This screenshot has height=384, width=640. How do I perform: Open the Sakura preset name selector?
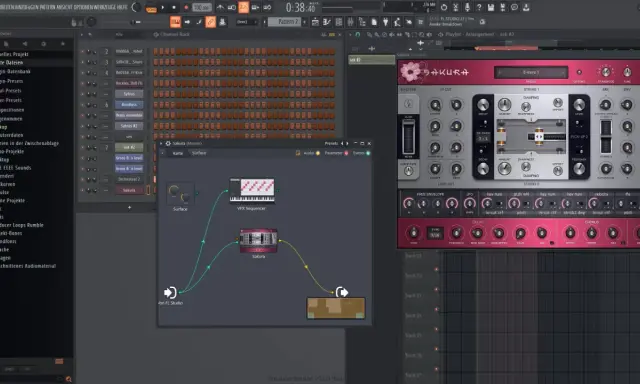pos(531,72)
